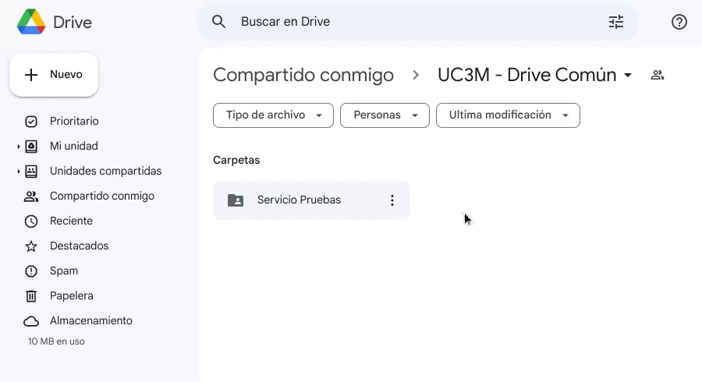Select Compartido conmigo in sidebar
Image resolution: width=702 pixels, height=382 pixels.
click(x=102, y=196)
